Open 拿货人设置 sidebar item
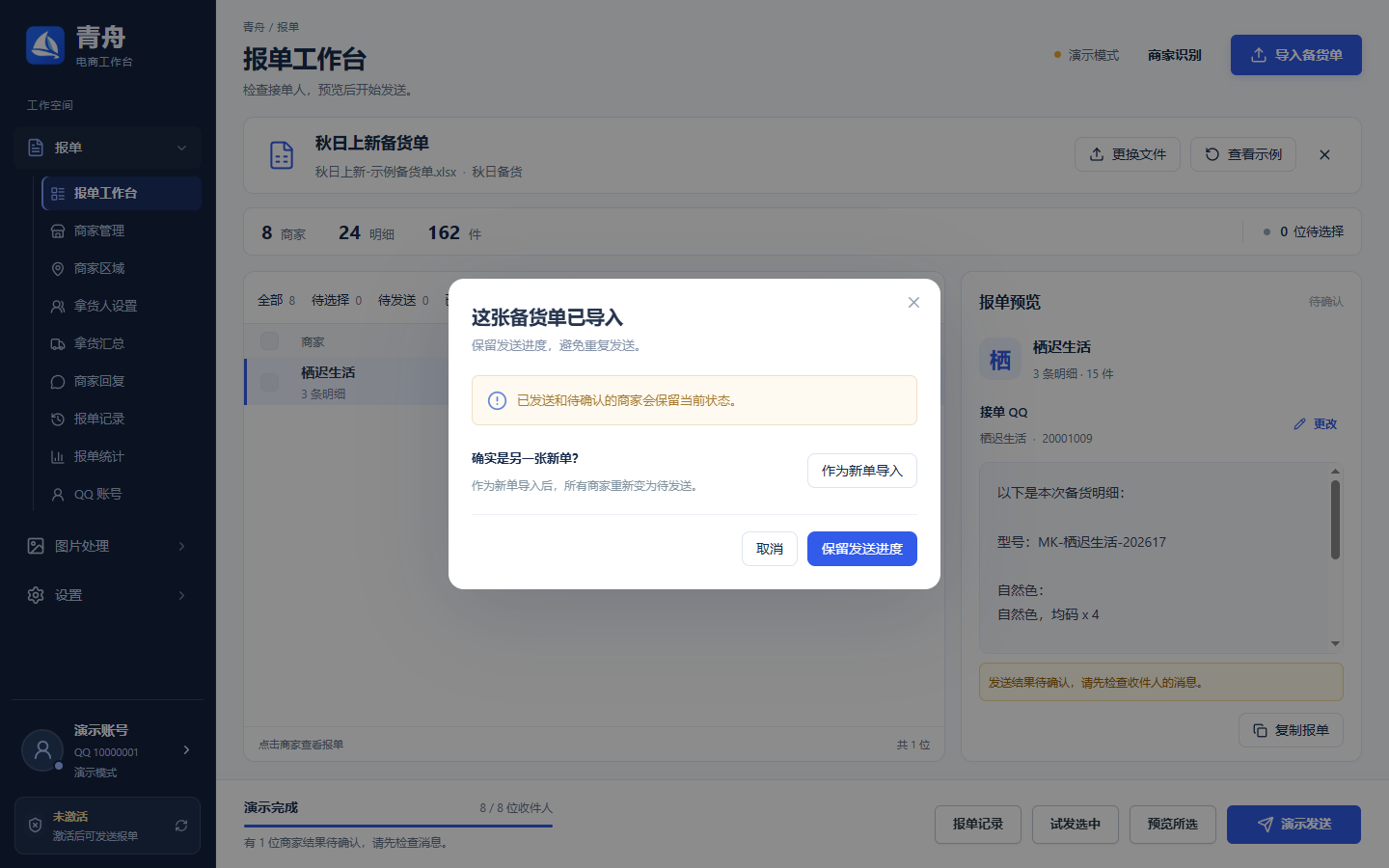 pos(122,306)
